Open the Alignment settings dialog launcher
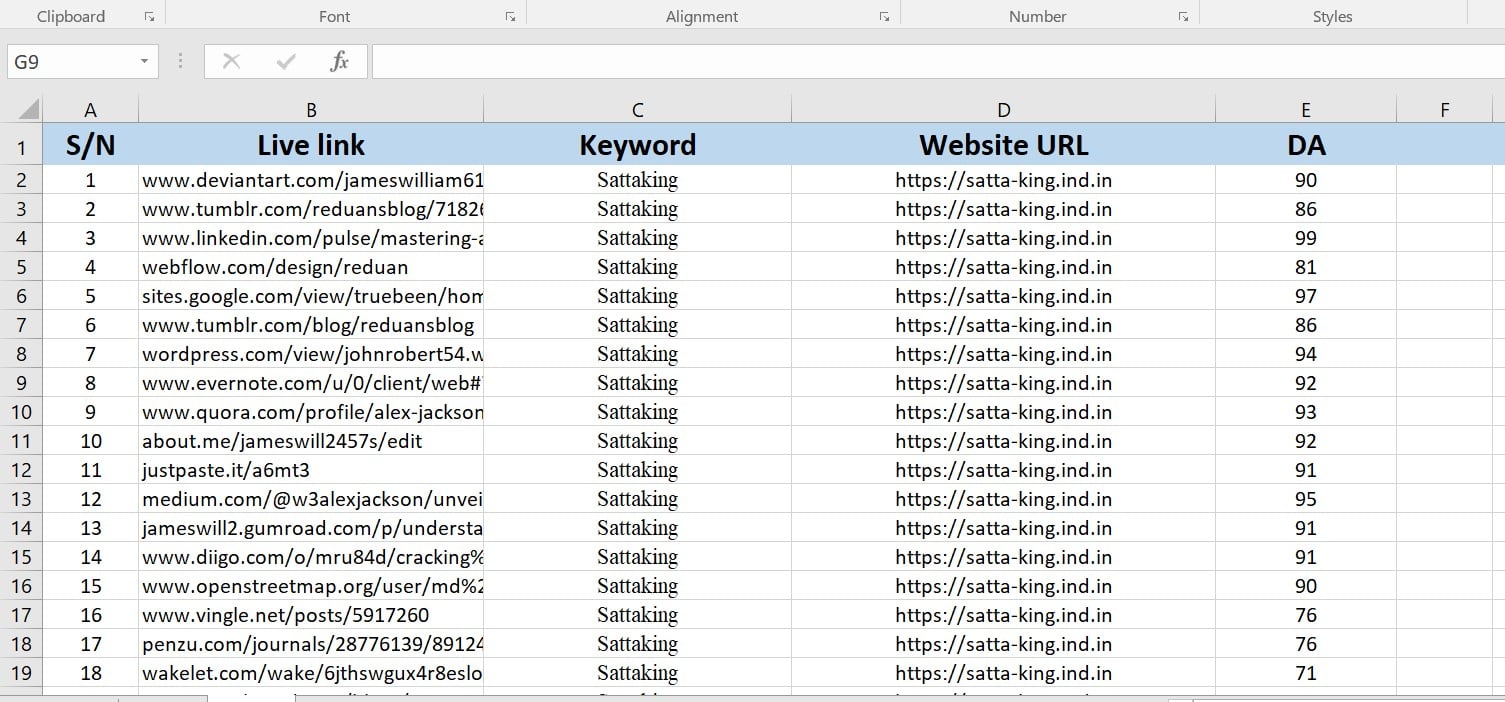Viewport: 1505px width, 702px height. [884, 17]
